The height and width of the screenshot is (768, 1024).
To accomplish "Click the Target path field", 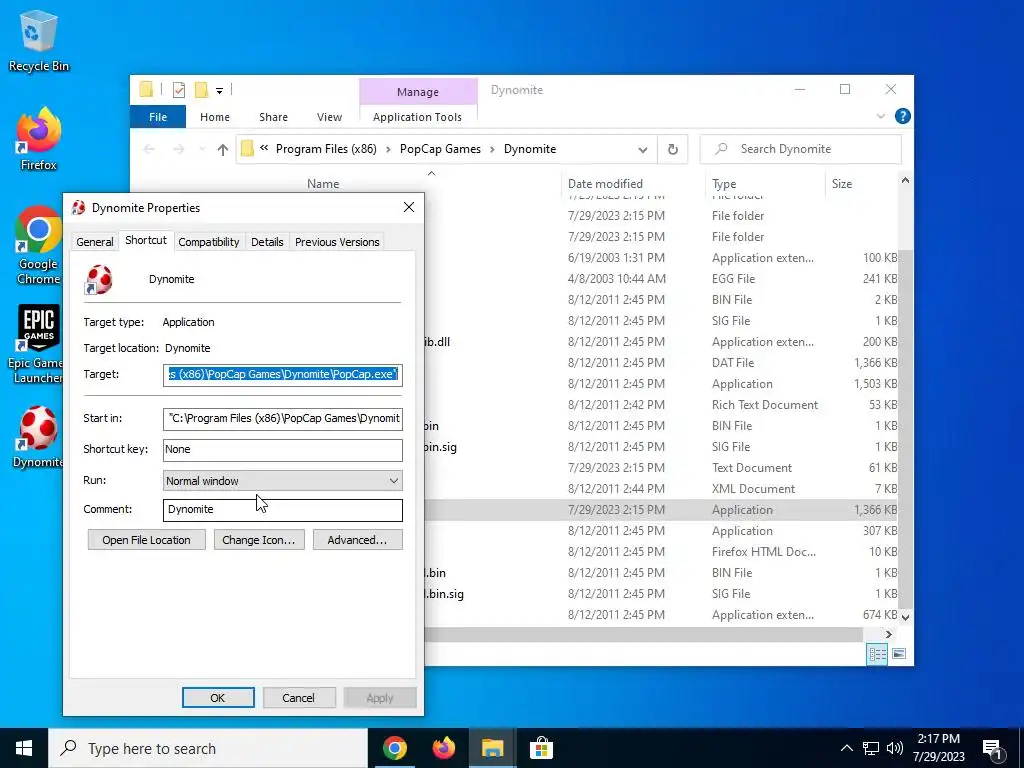I will coord(283,375).
